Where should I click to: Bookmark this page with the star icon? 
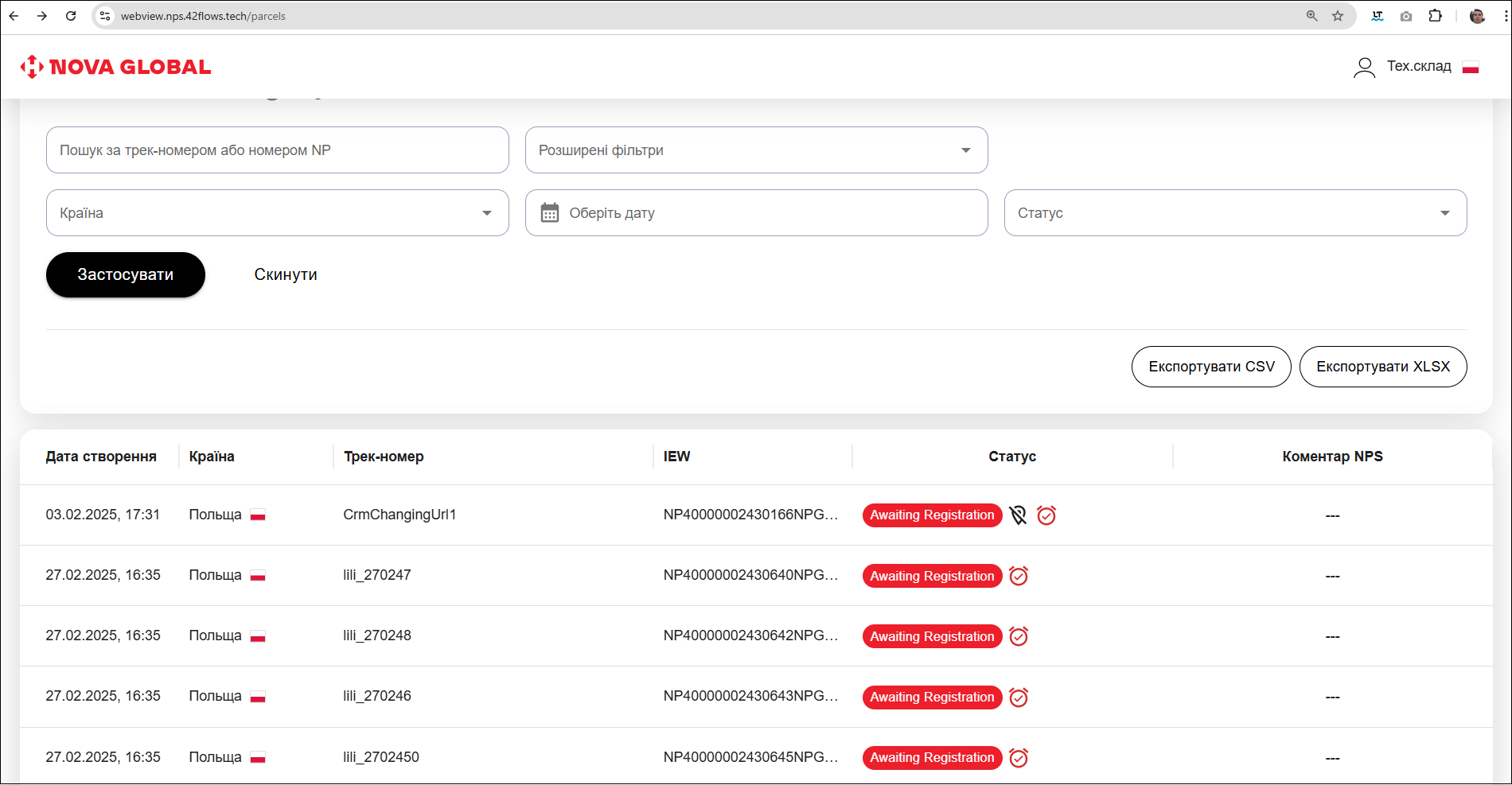[x=1338, y=16]
